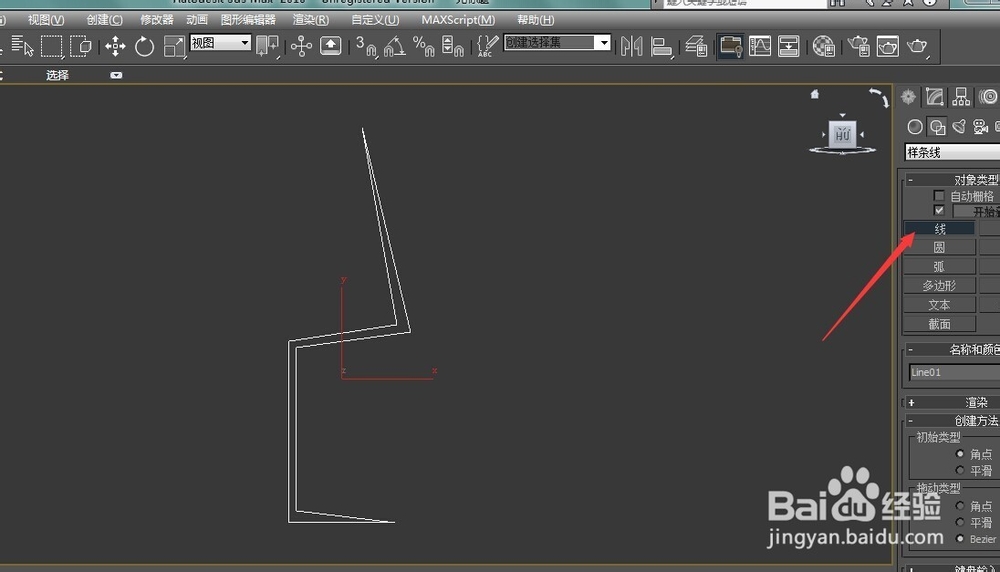Image resolution: width=1000 pixels, height=572 pixels.
Task: Toggle keyboard shortcut override icon
Action: point(330,46)
